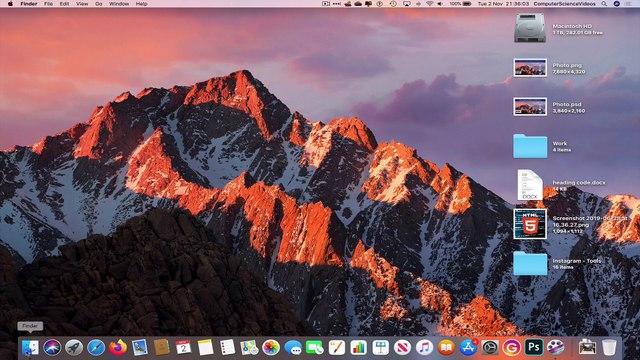Open iTunes music note icon in Dock

[424, 348]
